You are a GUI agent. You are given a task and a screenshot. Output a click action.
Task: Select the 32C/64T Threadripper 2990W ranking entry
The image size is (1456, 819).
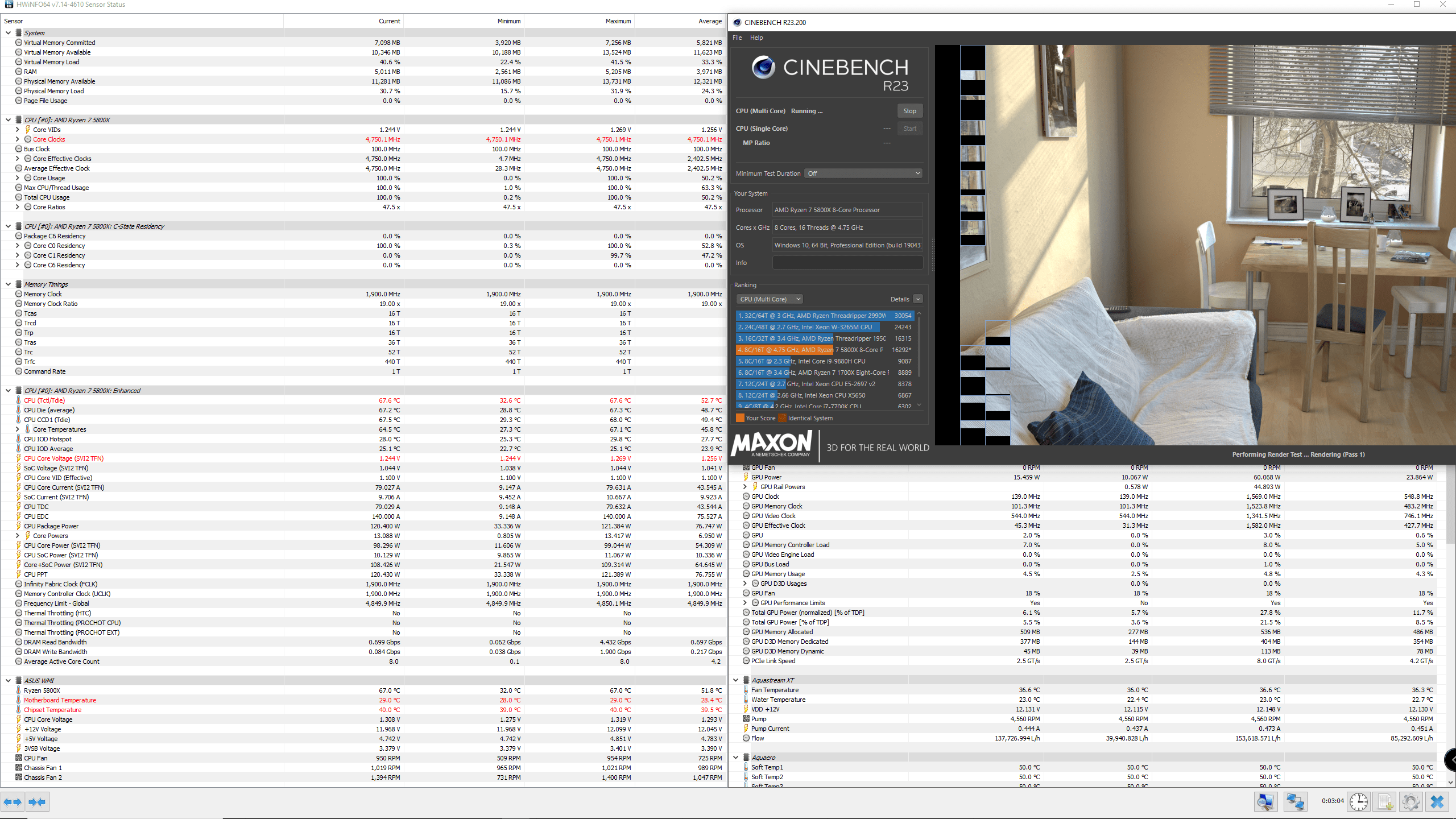pyautogui.click(x=825, y=316)
